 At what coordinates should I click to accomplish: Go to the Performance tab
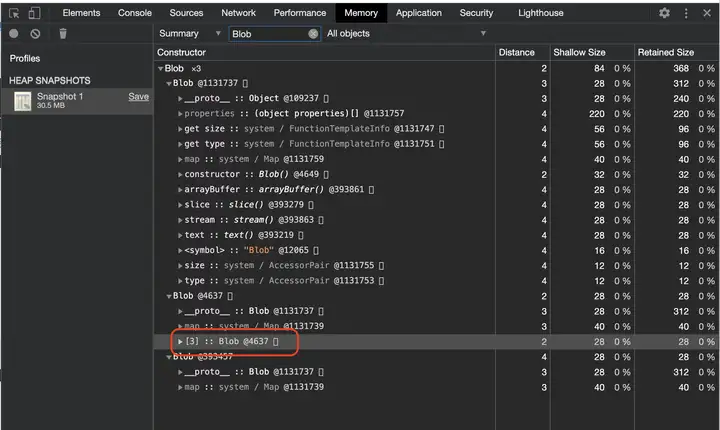[x=300, y=13]
